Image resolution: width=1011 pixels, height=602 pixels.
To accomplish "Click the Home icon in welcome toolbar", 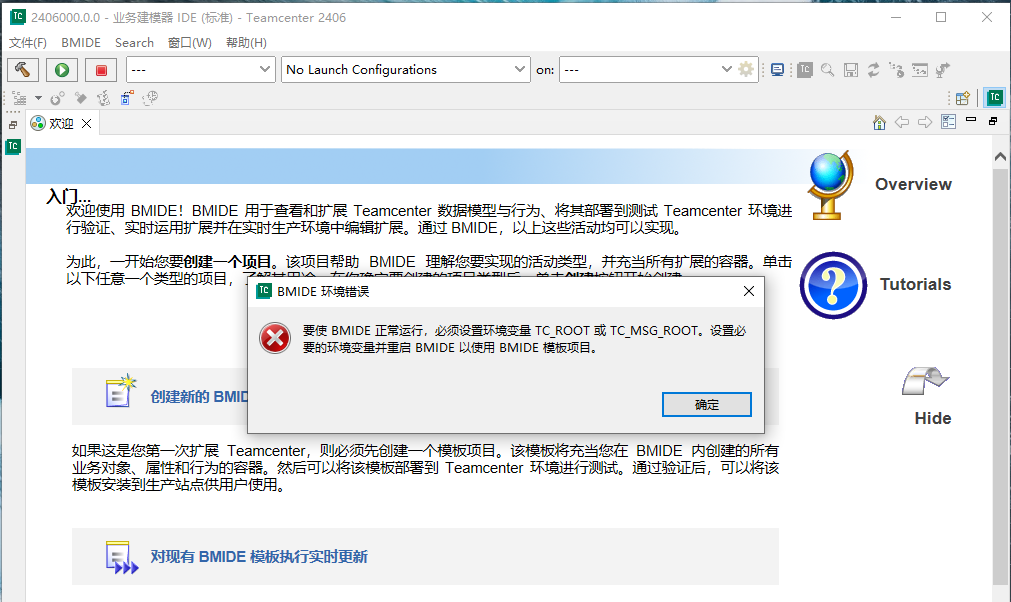I will pos(879,122).
